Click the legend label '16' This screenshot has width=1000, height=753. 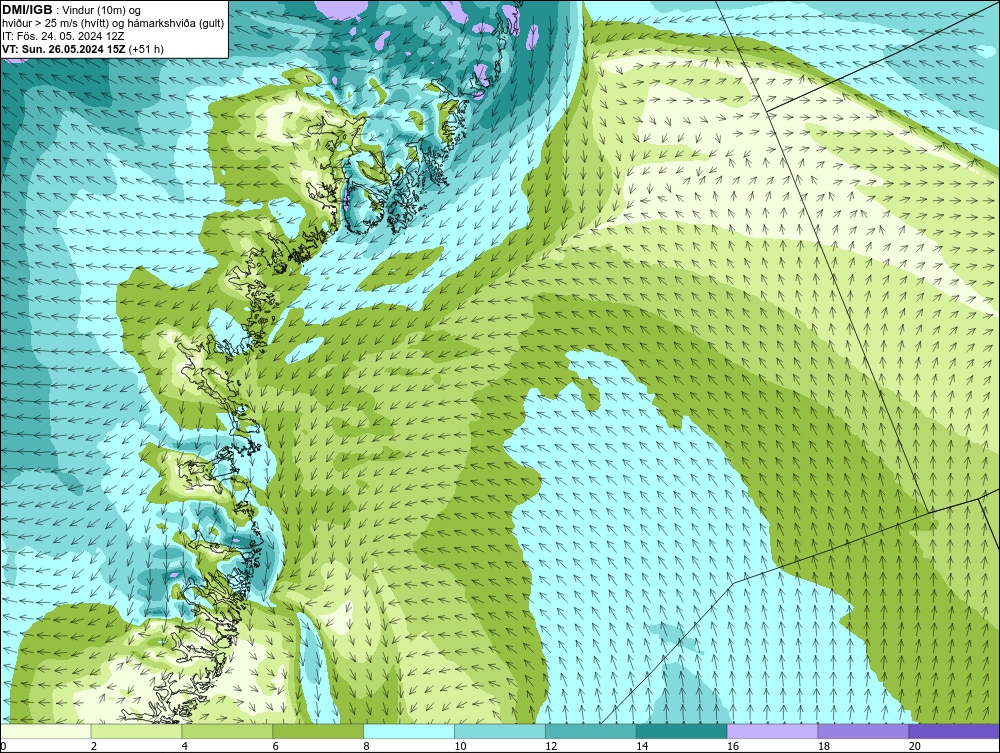733,746
